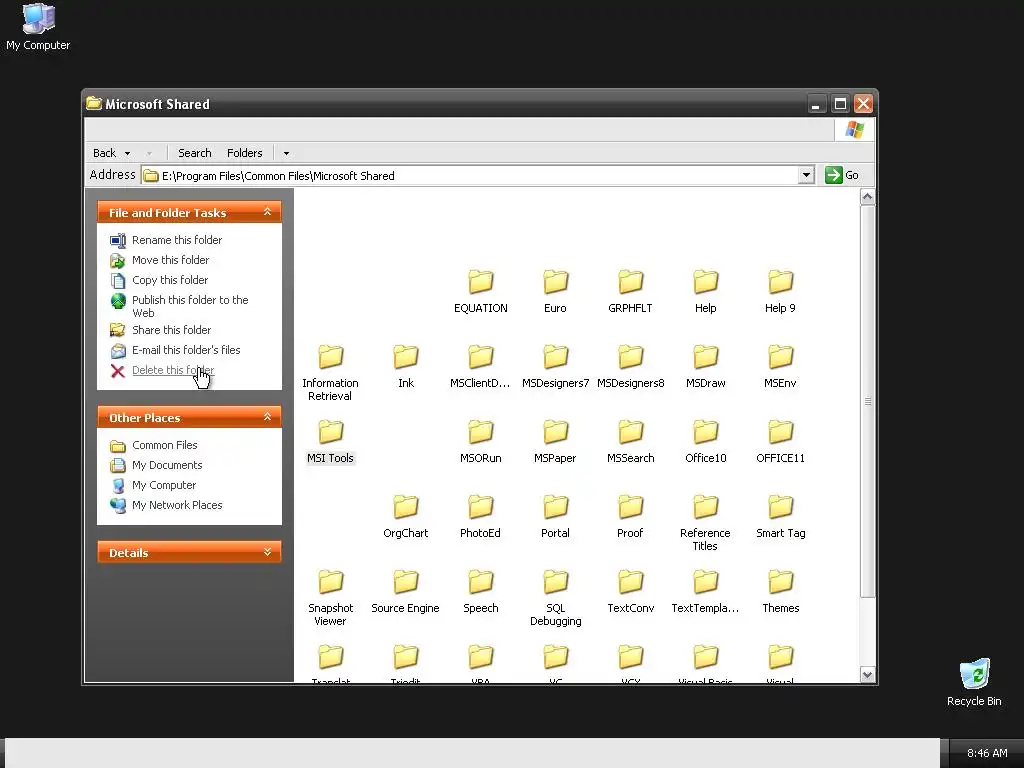Select the MSORun folder

pyautogui.click(x=481, y=441)
